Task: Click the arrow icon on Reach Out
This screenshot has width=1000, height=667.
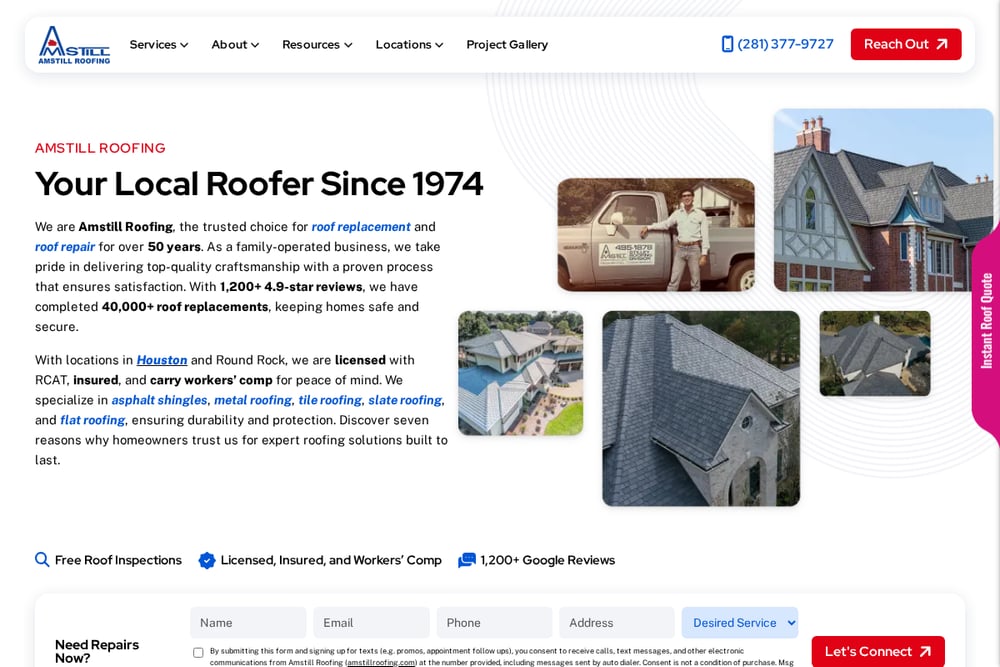Action: pos(941,44)
